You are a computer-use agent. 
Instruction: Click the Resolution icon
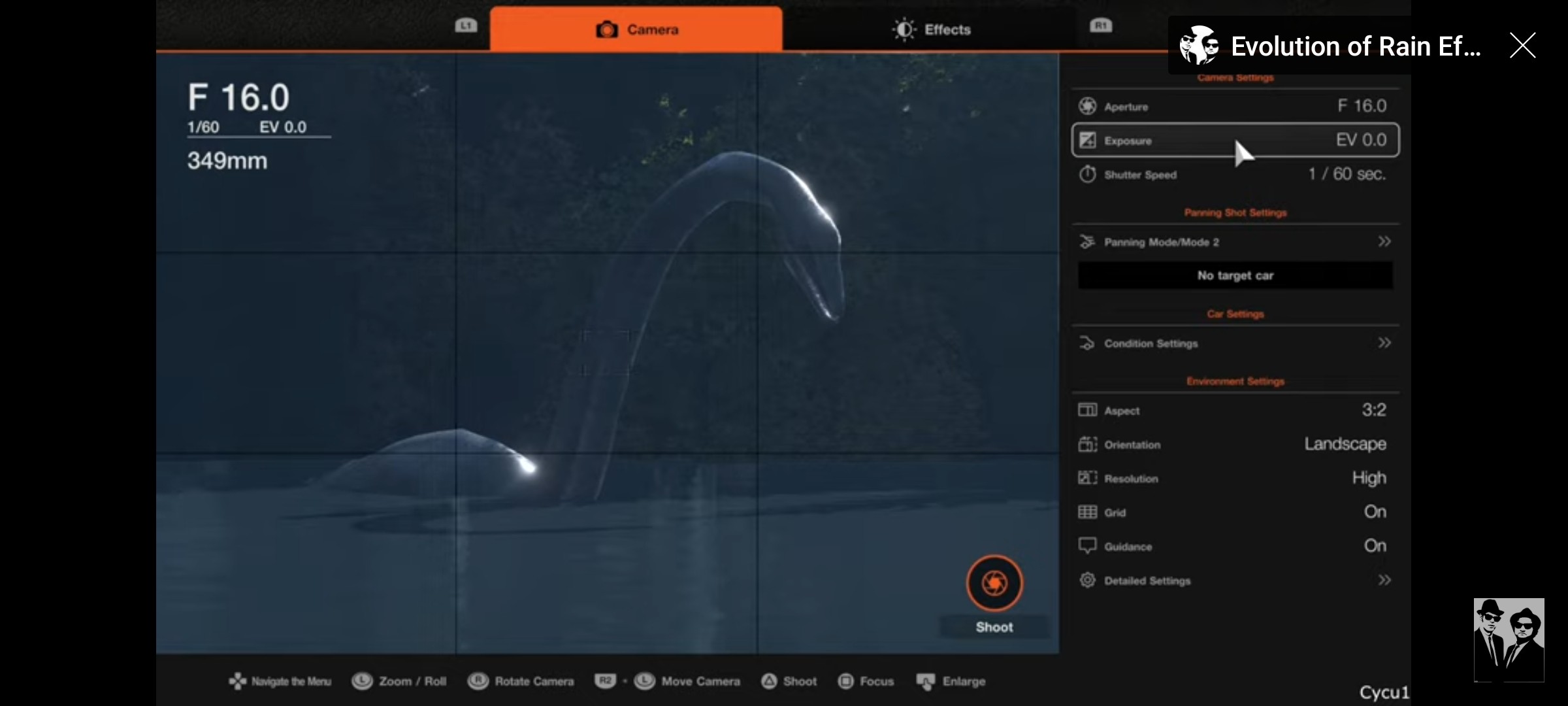(1087, 478)
